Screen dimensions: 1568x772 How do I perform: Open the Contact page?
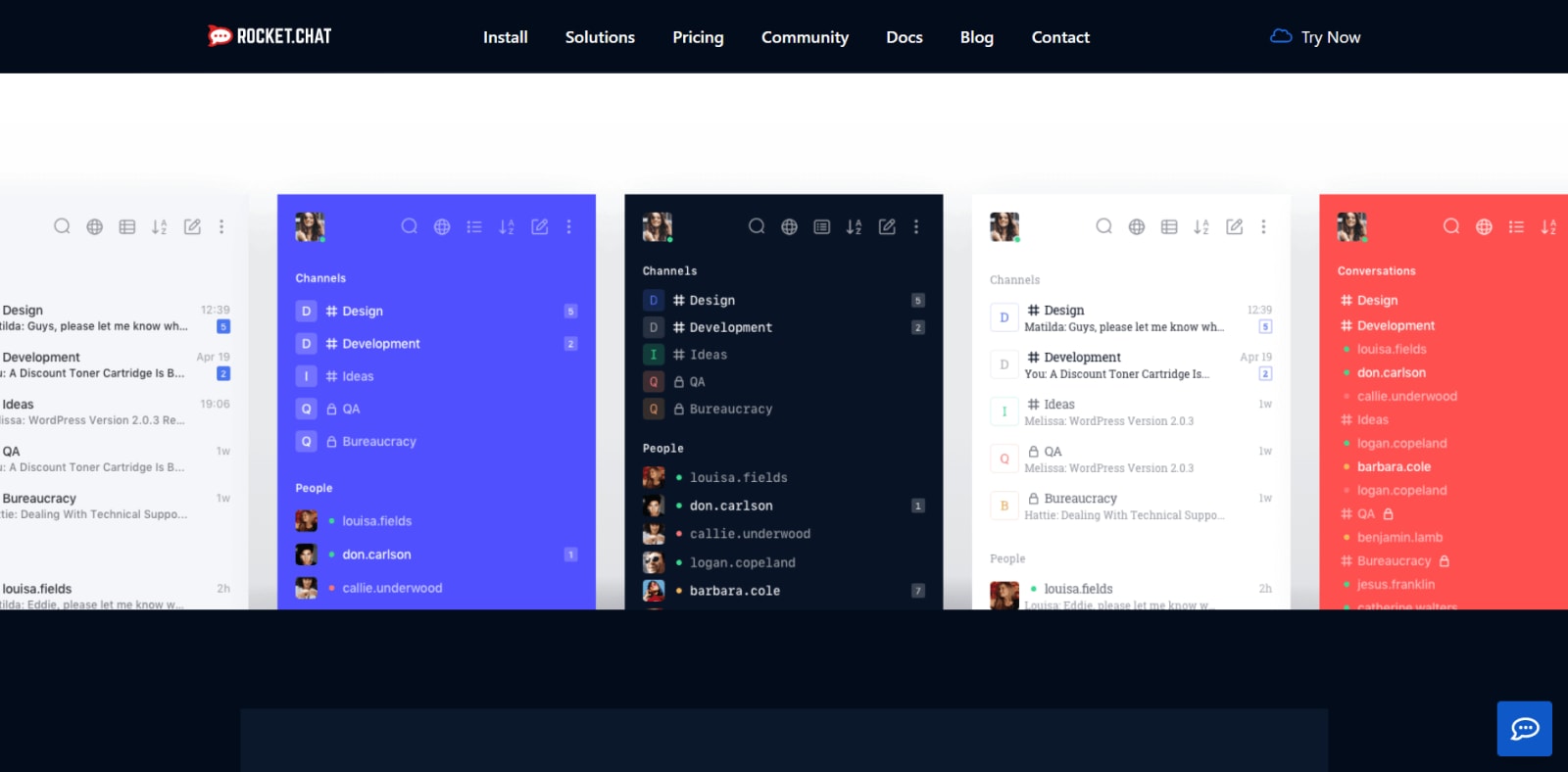[1060, 37]
